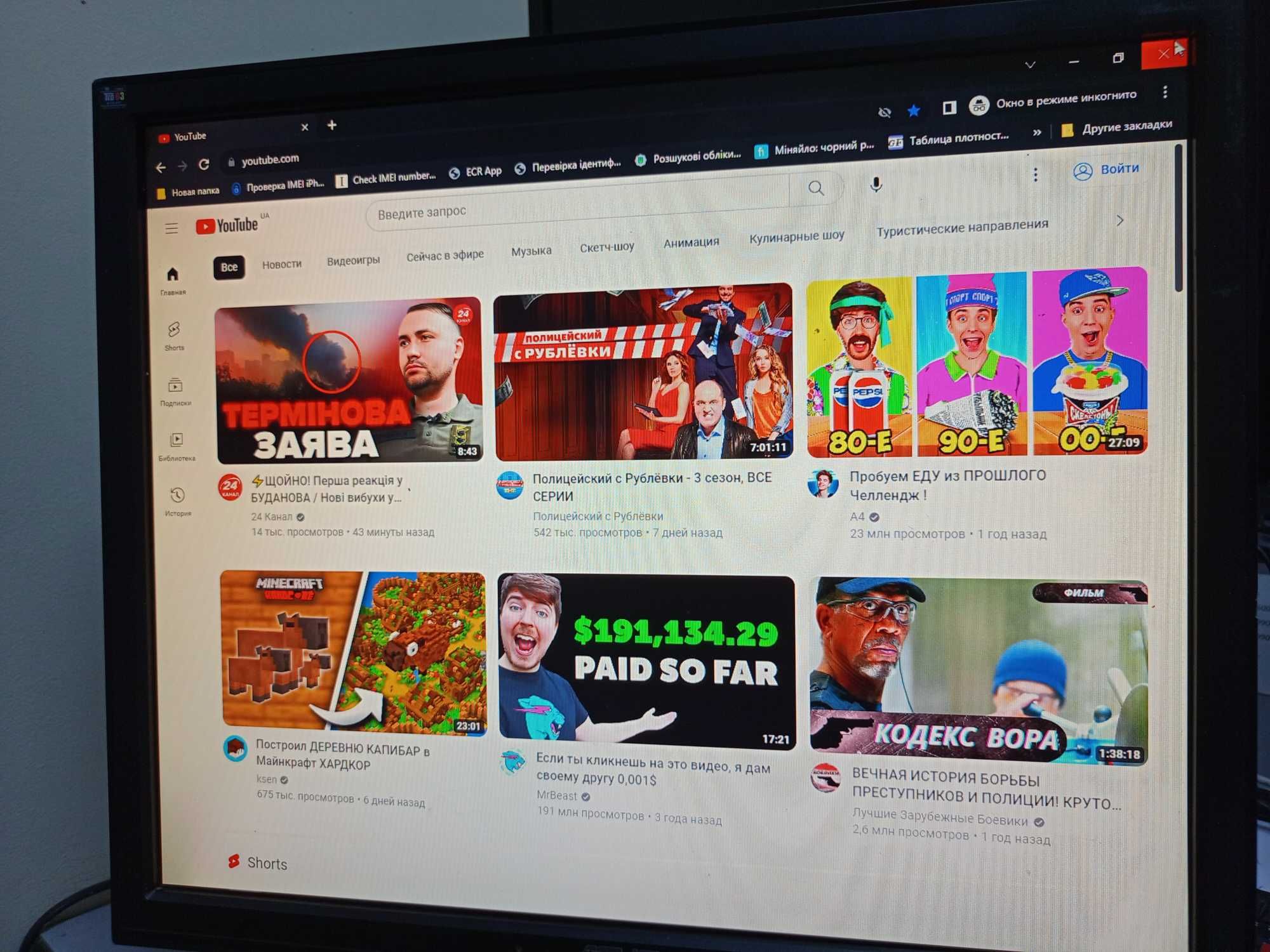This screenshot has height=952, width=1270.
Task: Reload the page
Action: [x=204, y=164]
